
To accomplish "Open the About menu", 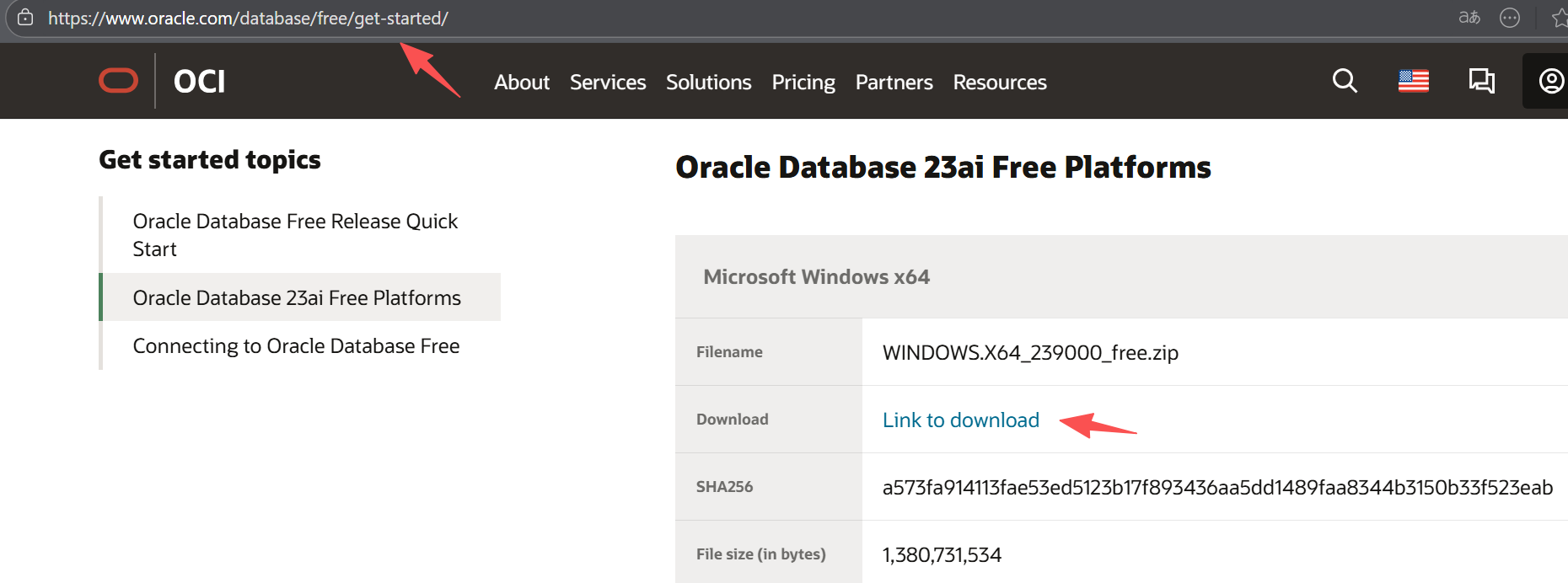I will click(x=522, y=83).
